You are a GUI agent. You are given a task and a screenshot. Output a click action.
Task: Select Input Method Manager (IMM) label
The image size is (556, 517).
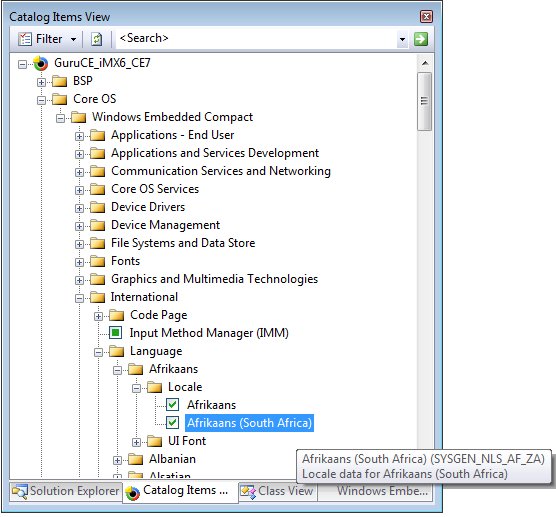209,333
